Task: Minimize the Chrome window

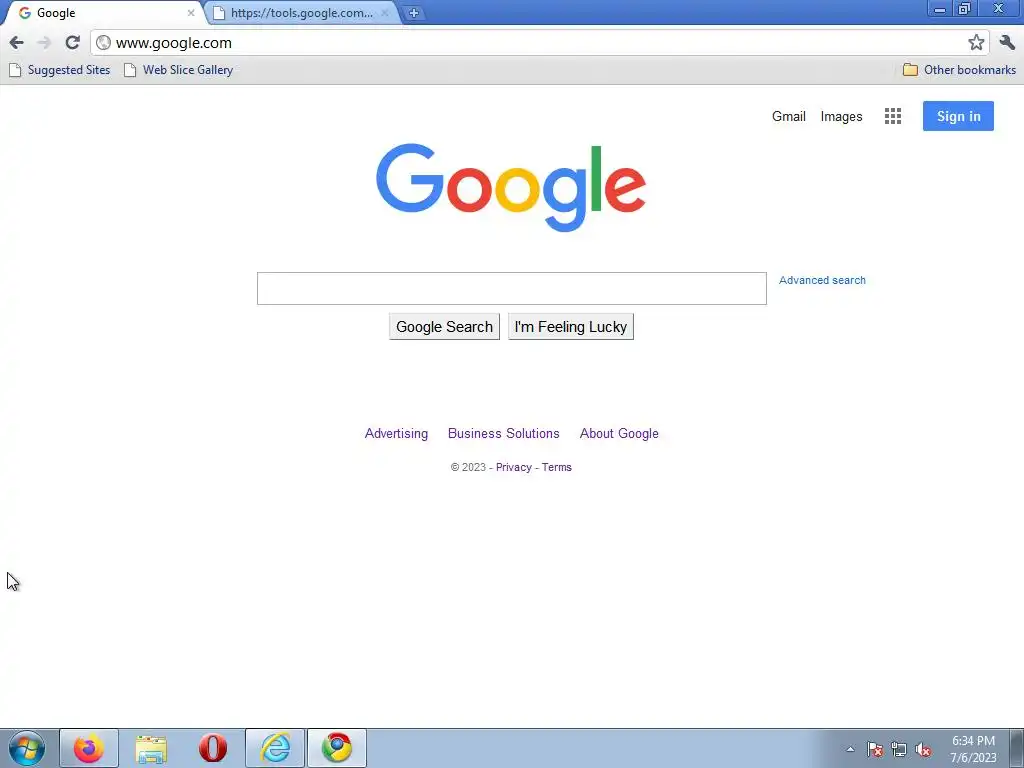Action: click(x=940, y=8)
